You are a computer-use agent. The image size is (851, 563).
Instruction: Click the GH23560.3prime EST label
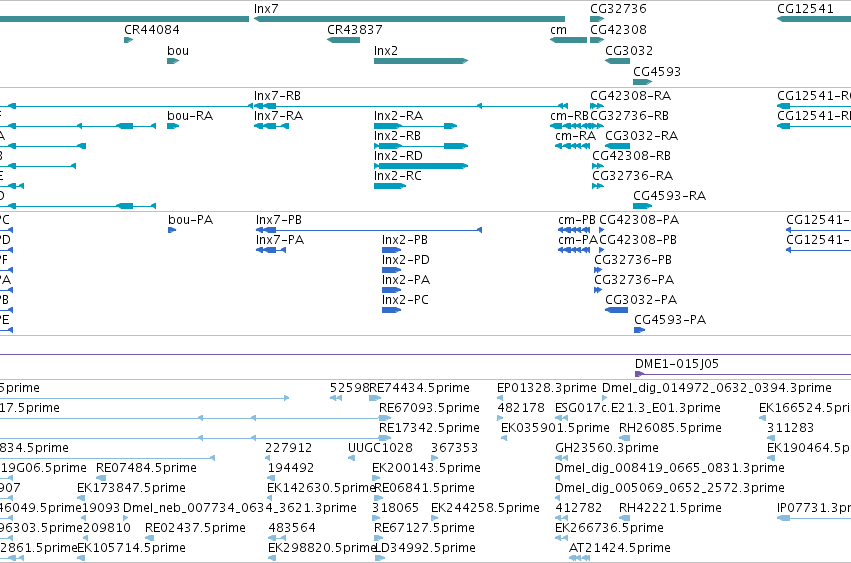point(607,448)
